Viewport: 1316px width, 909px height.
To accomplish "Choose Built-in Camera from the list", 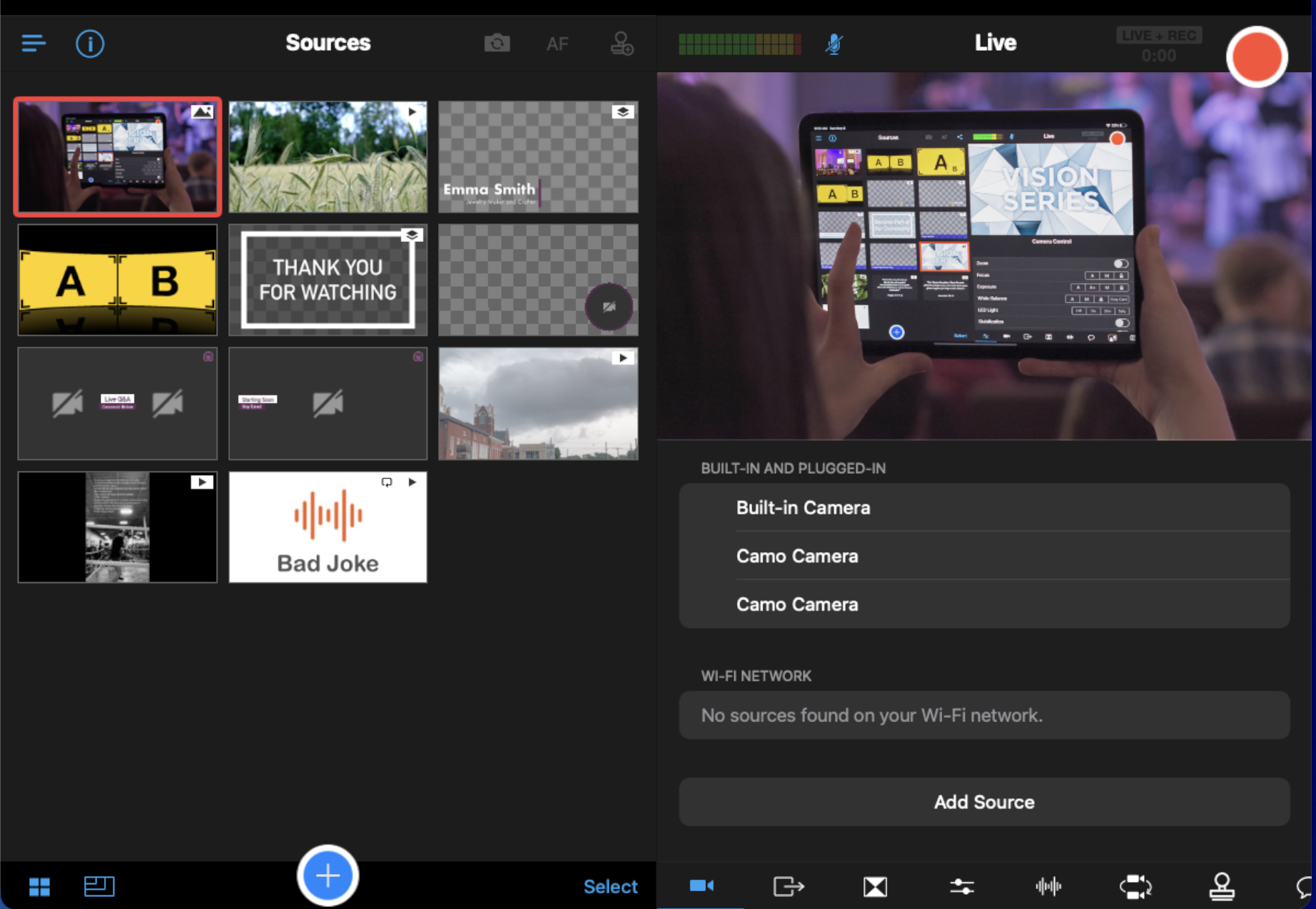I will 984,508.
